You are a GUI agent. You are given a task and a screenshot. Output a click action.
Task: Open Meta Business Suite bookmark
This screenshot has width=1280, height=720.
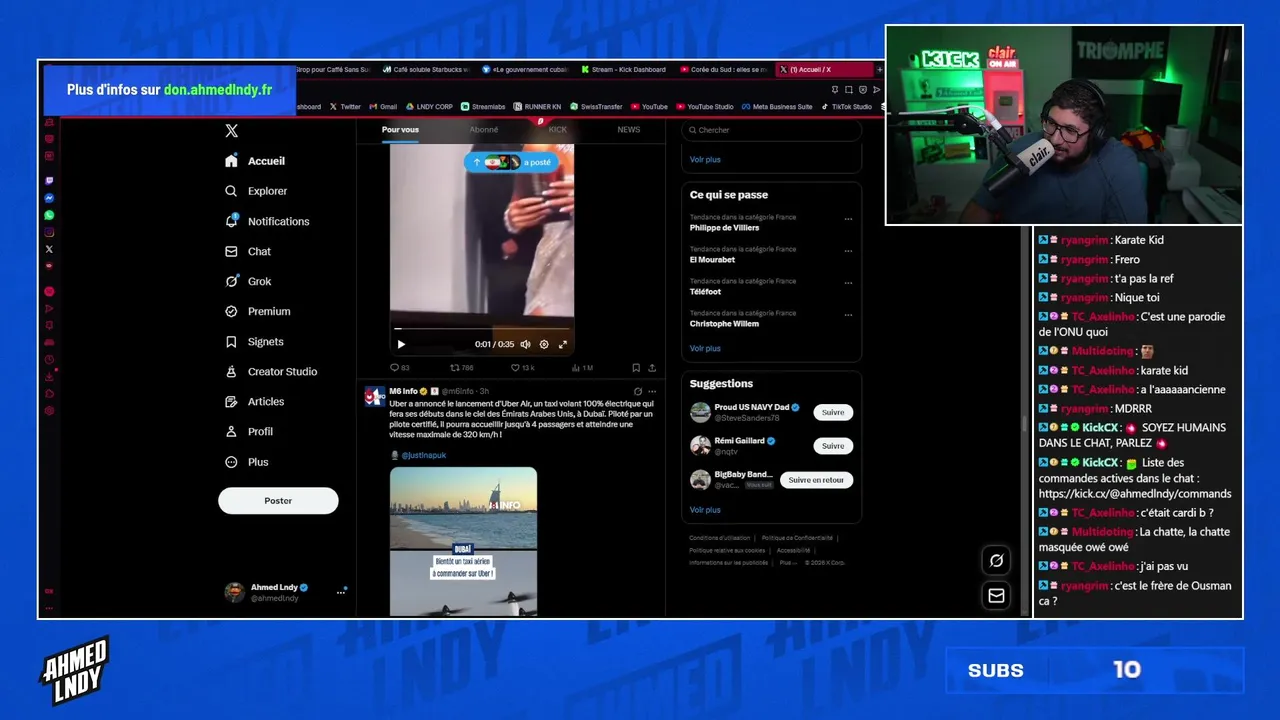click(777, 107)
